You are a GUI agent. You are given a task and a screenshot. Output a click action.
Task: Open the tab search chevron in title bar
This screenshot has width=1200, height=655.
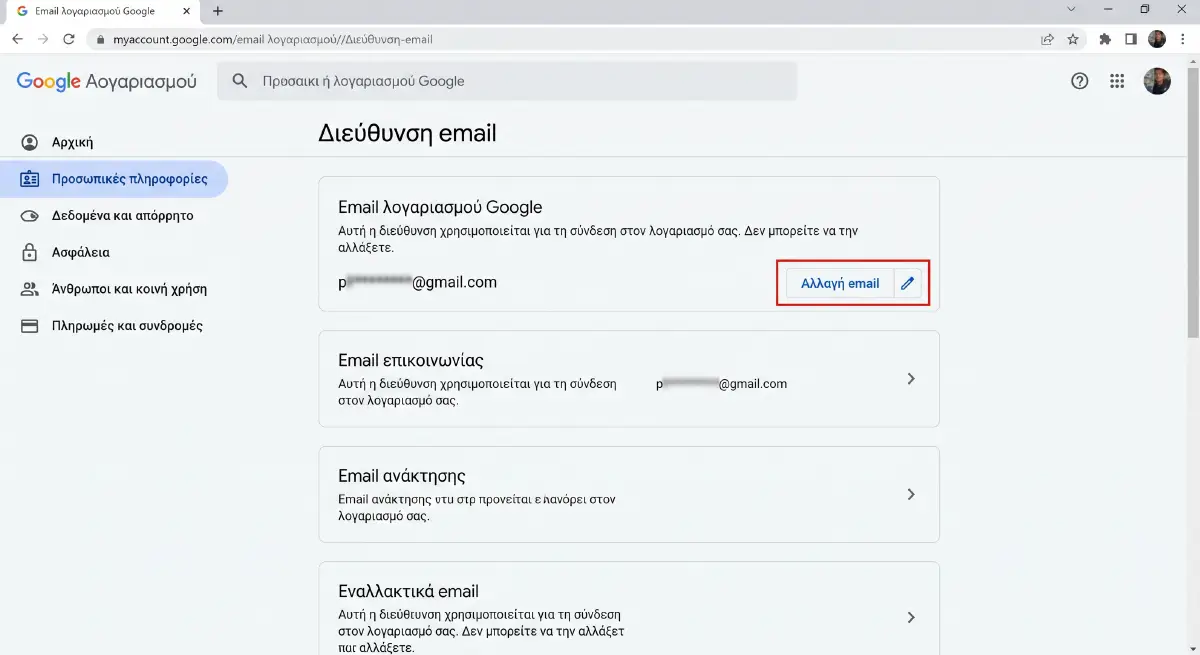[x=1072, y=9]
